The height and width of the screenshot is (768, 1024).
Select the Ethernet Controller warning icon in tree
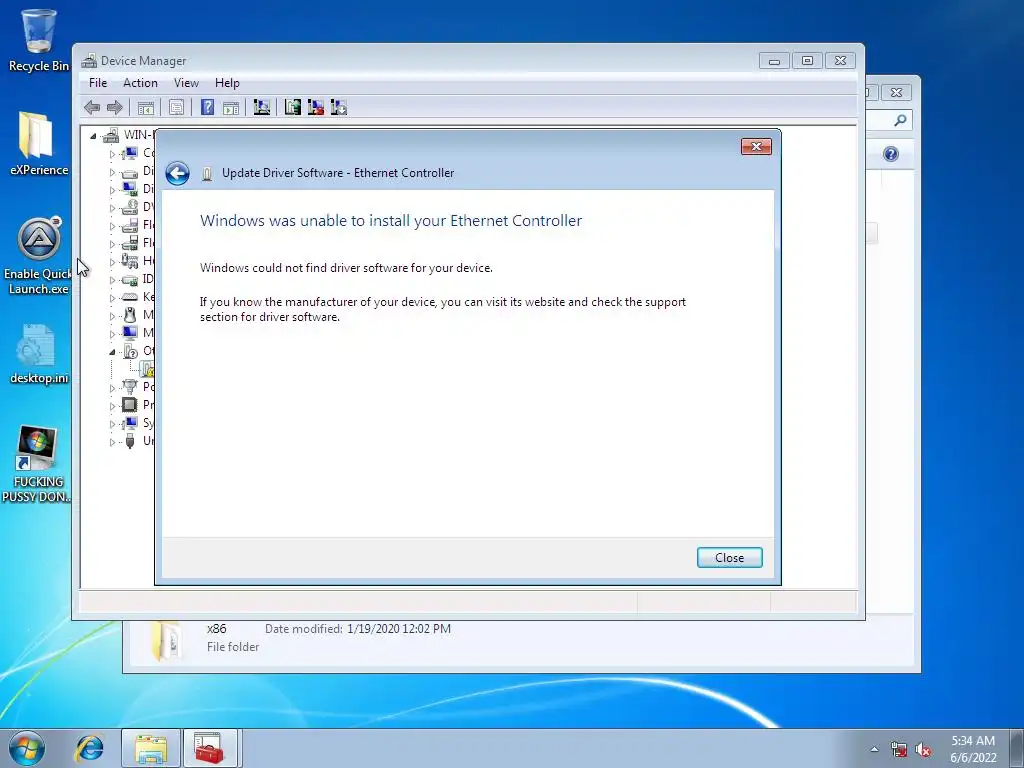tap(148, 369)
